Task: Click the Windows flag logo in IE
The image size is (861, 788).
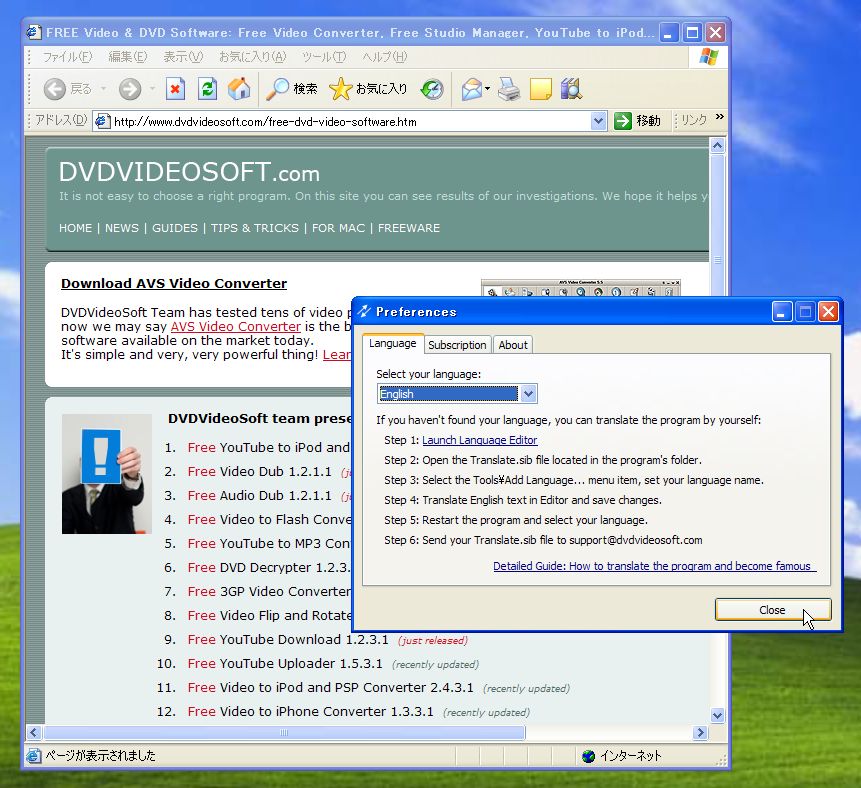Action: [708, 57]
